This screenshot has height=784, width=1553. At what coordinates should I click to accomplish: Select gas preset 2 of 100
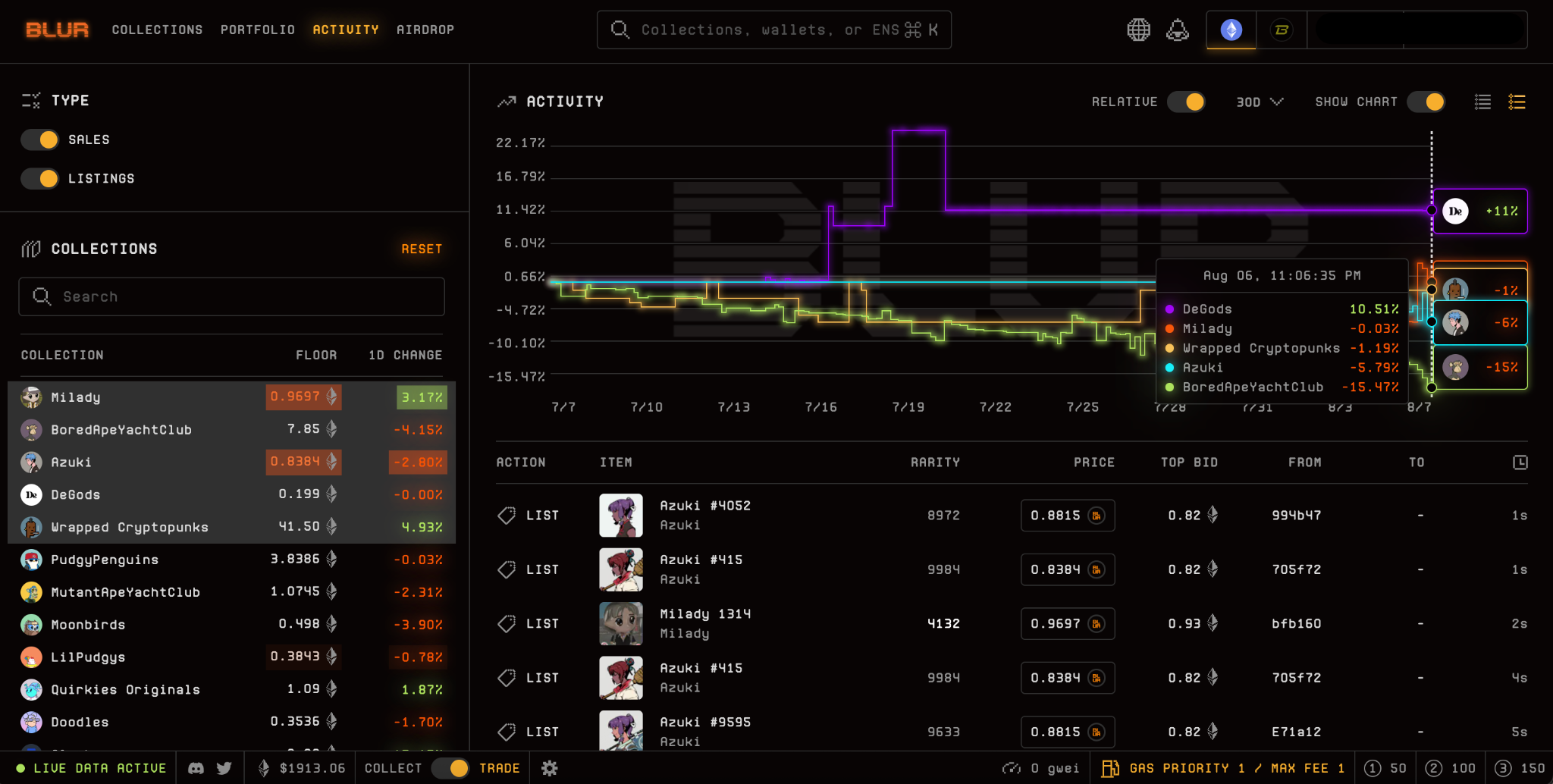coord(1450,768)
